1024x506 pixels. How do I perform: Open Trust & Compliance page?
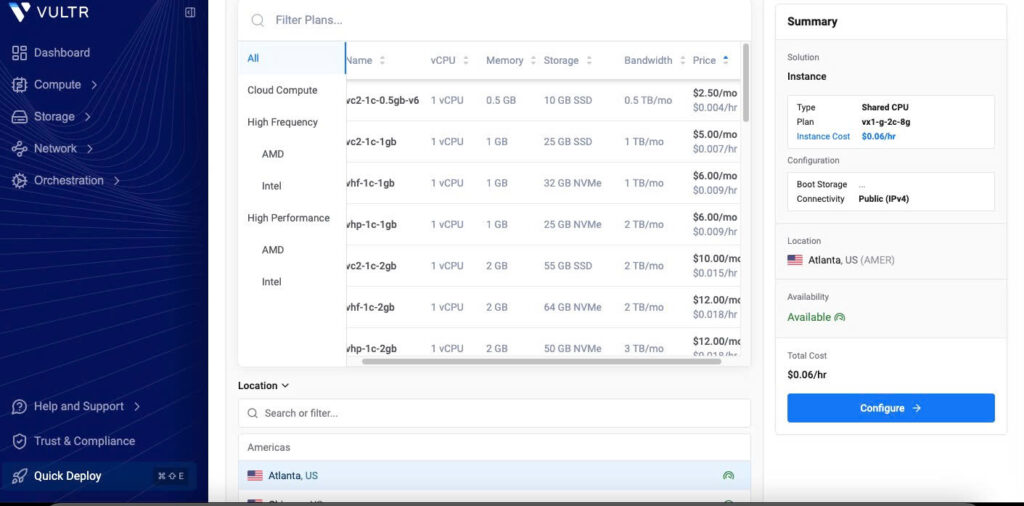(84, 441)
